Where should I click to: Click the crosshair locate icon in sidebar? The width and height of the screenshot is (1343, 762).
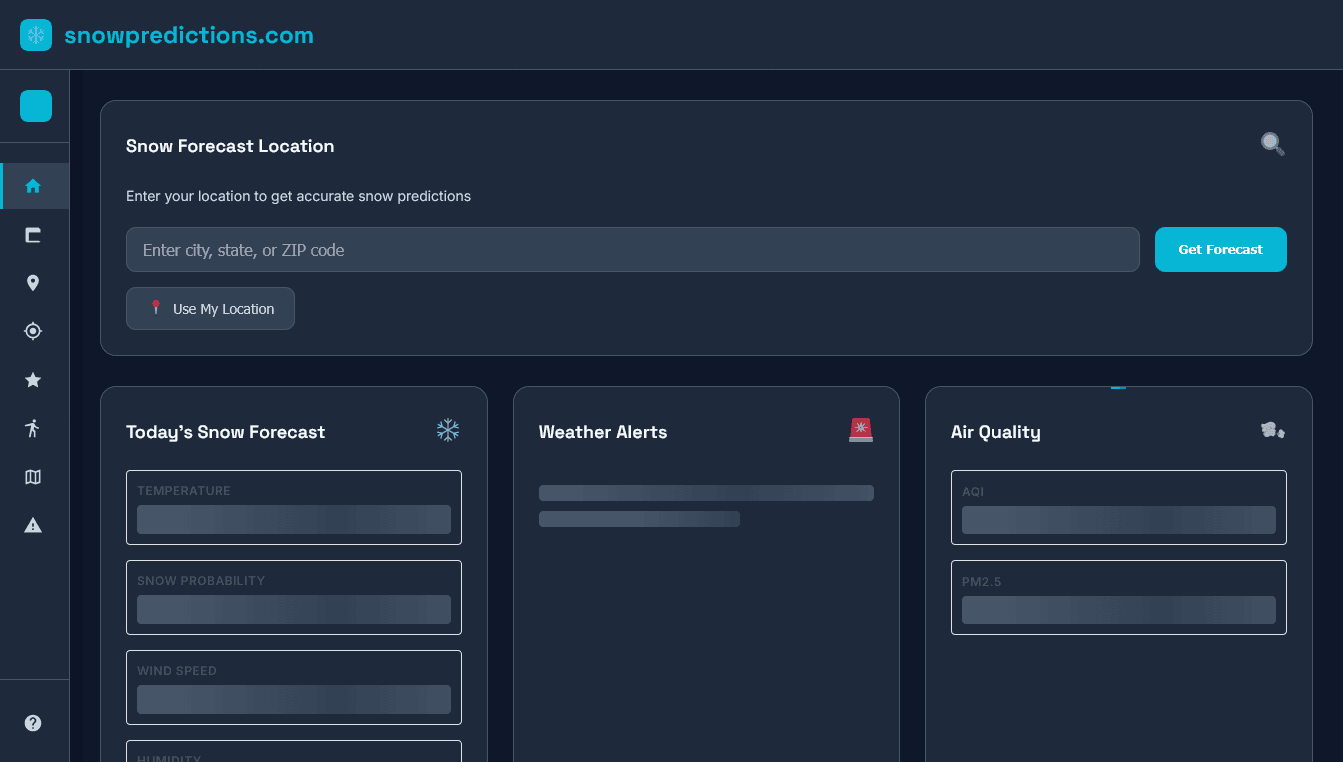pos(33,331)
